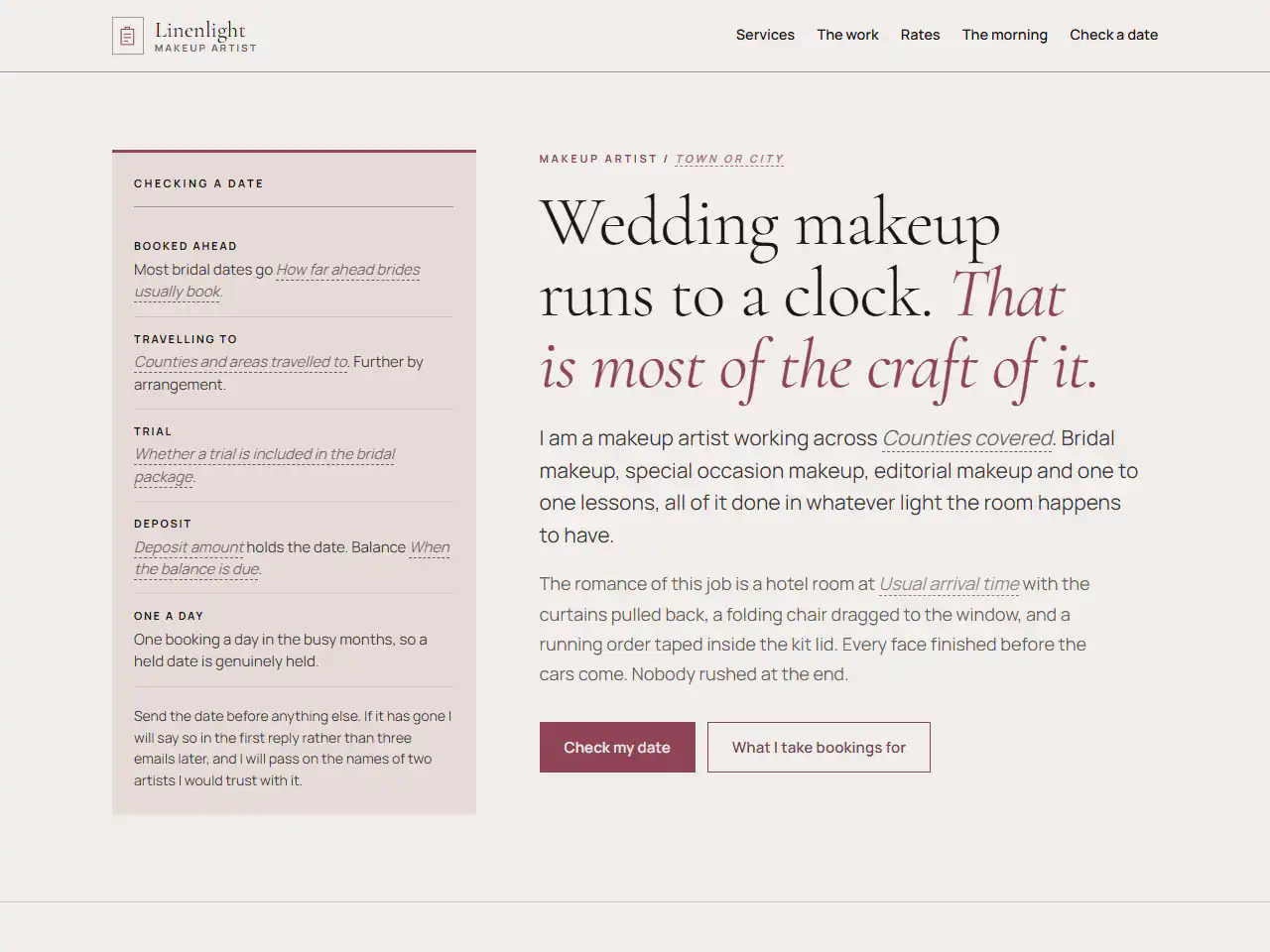Click the Checking a date panel heading
1270x952 pixels.
pyautogui.click(x=198, y=183)
